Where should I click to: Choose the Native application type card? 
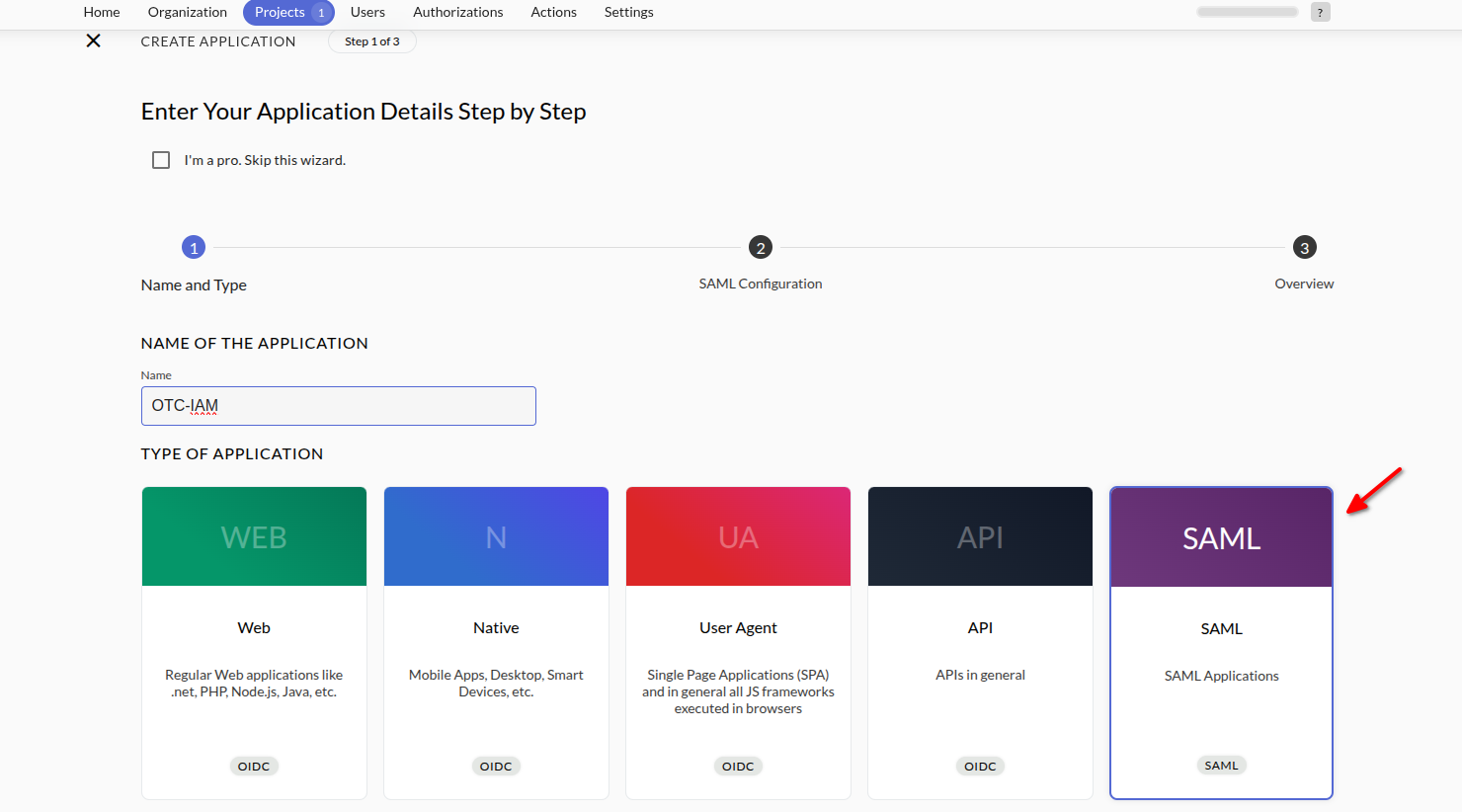(x=496, y=642)
